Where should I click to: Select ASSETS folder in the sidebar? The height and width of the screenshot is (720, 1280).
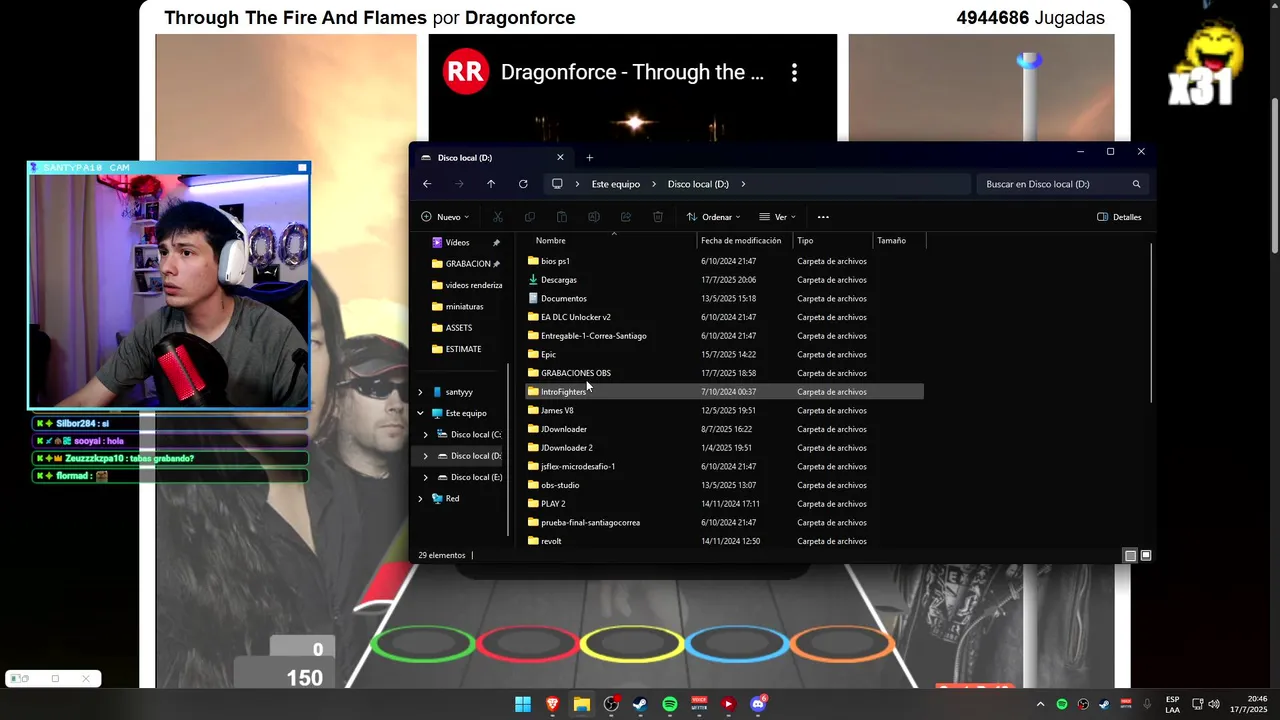pyautogui.click(x=452, y=328)
